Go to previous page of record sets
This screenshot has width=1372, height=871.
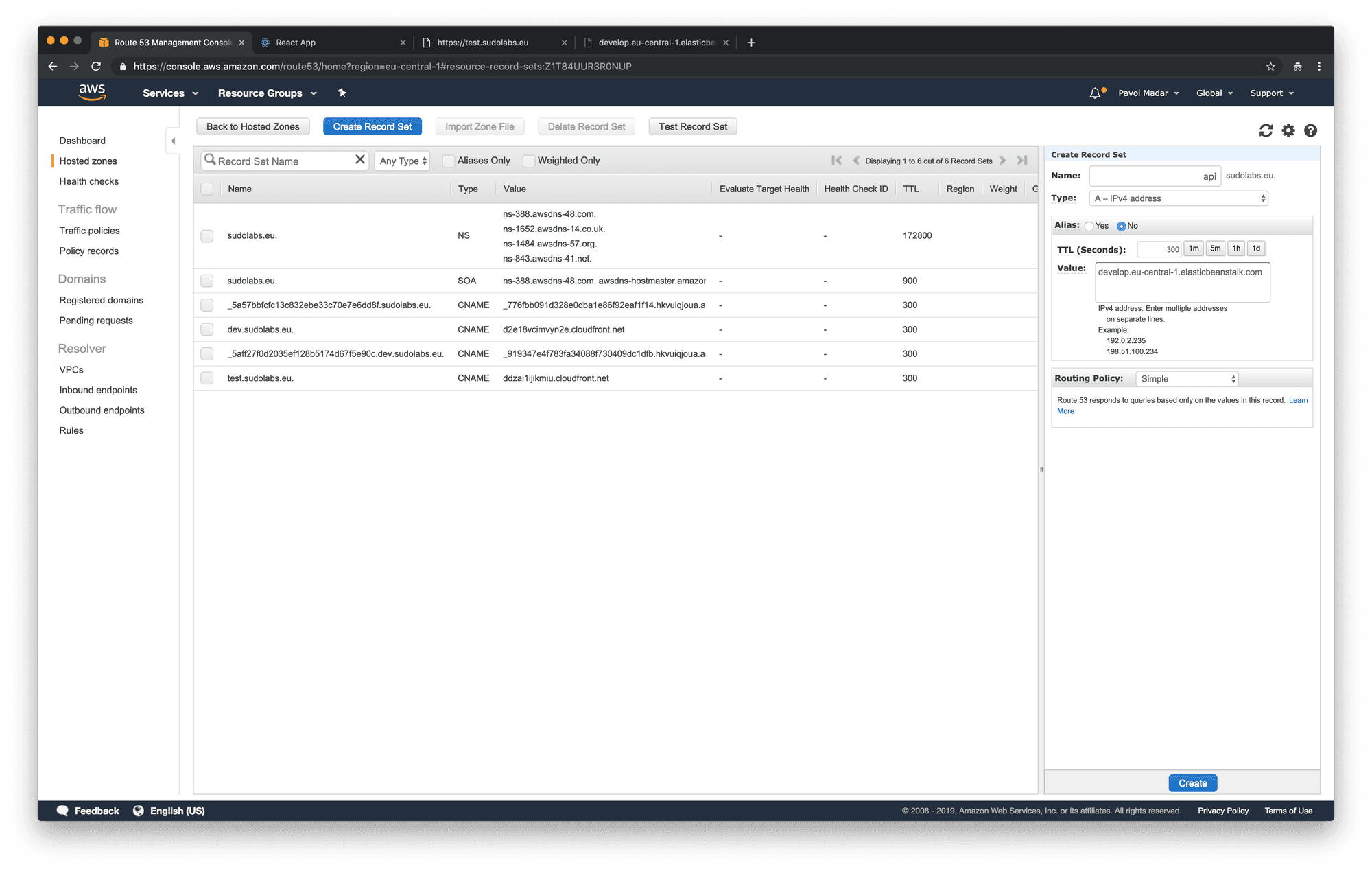click(855, 161)
